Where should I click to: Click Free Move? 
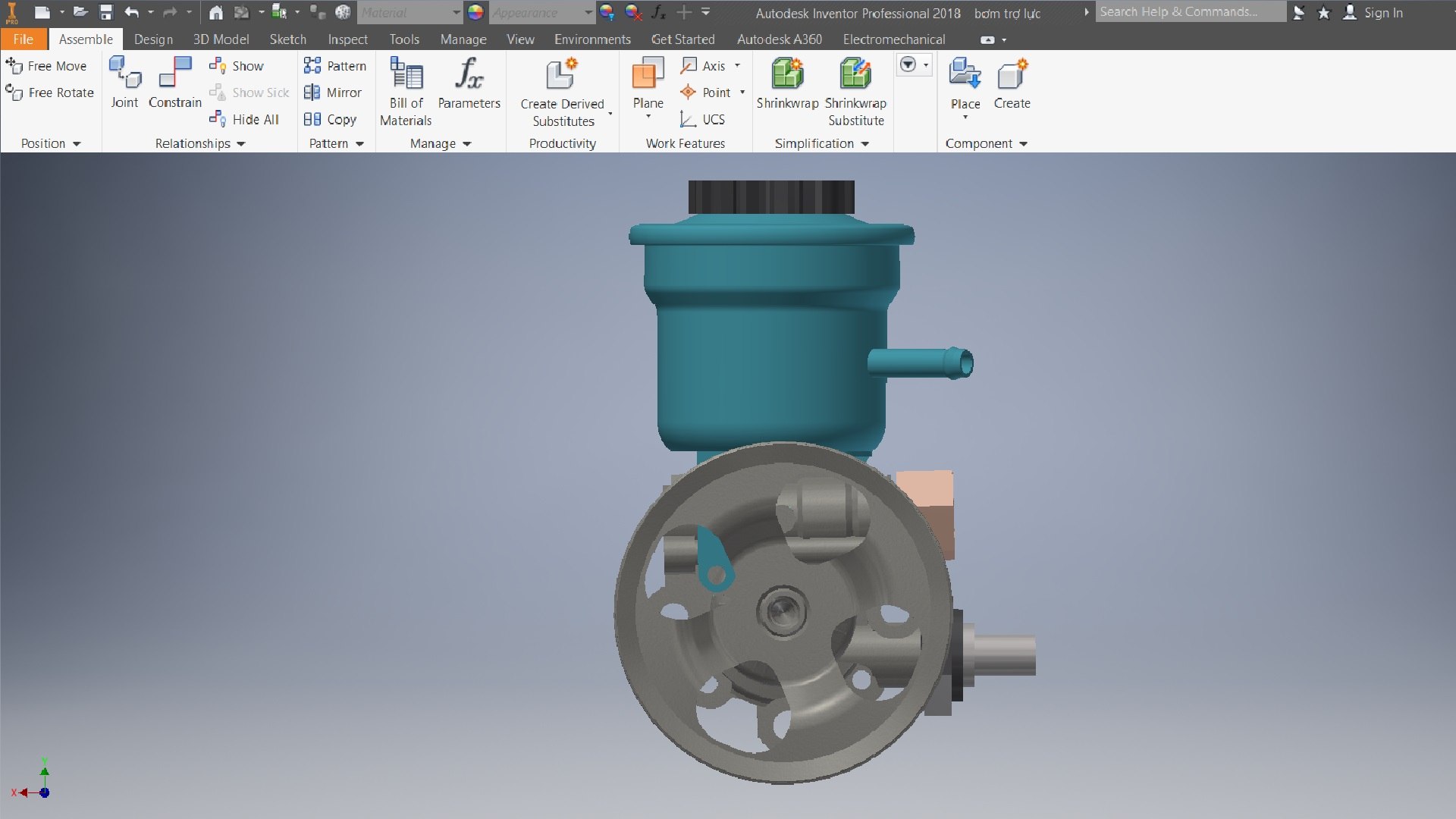point(47,66)
